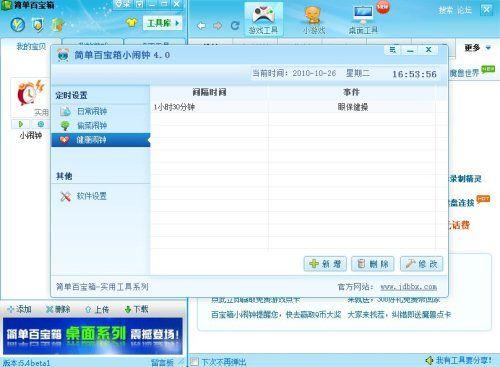Viewport: 500px width, 367px height.
Task: Click the forward arrow in the toolbar
Action: click(218, 26)
